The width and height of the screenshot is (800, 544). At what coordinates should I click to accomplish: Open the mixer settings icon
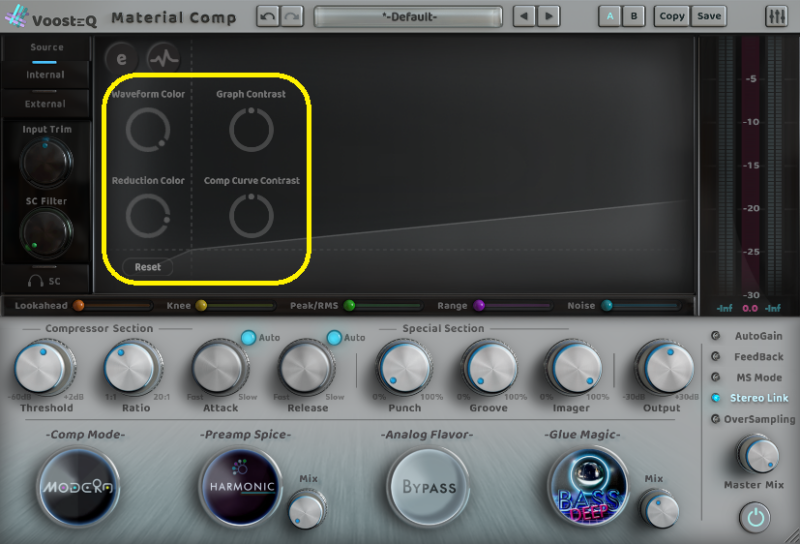pos(776,17)
